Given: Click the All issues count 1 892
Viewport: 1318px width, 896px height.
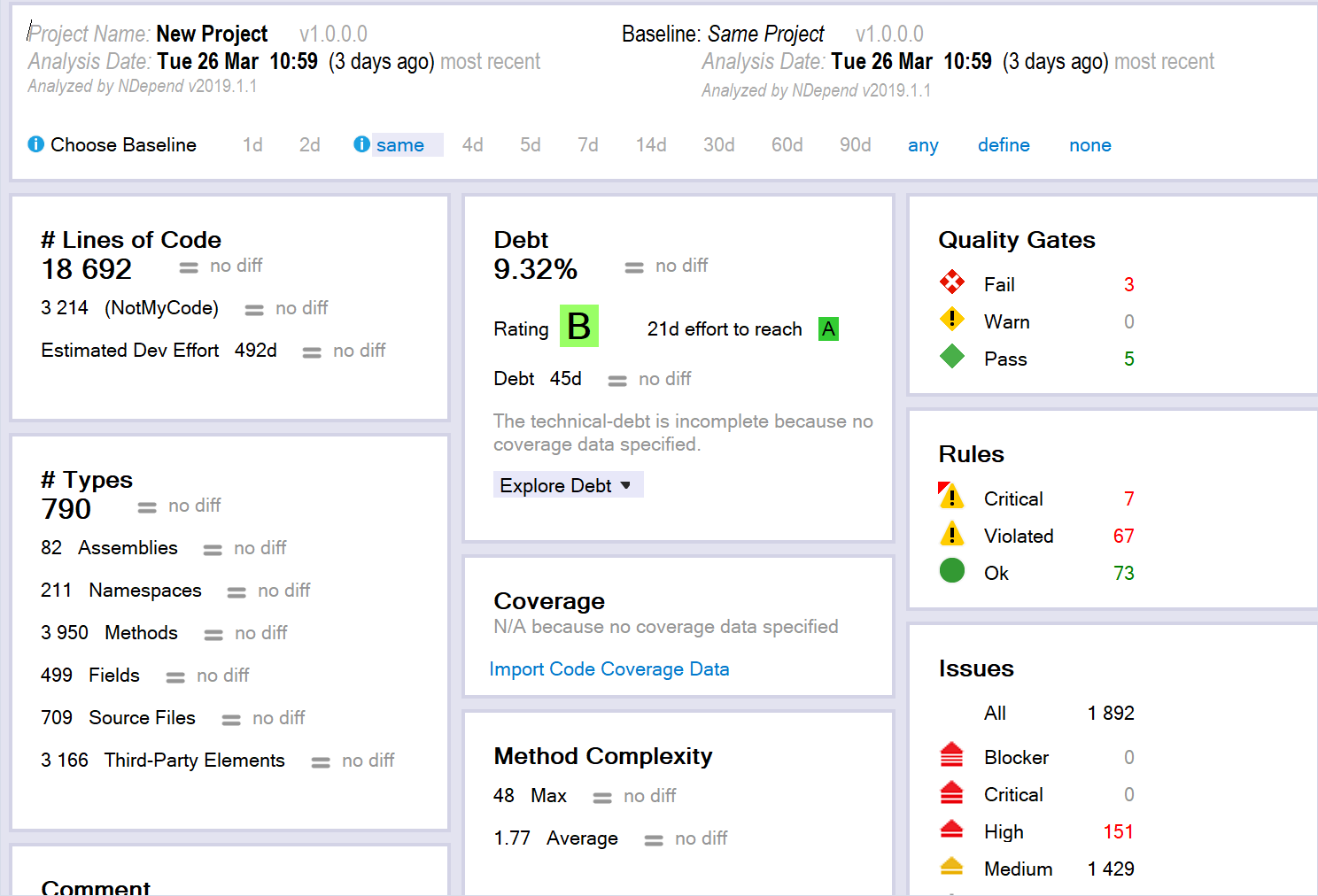Looking at the screenshot, I should click(1111, 714).
